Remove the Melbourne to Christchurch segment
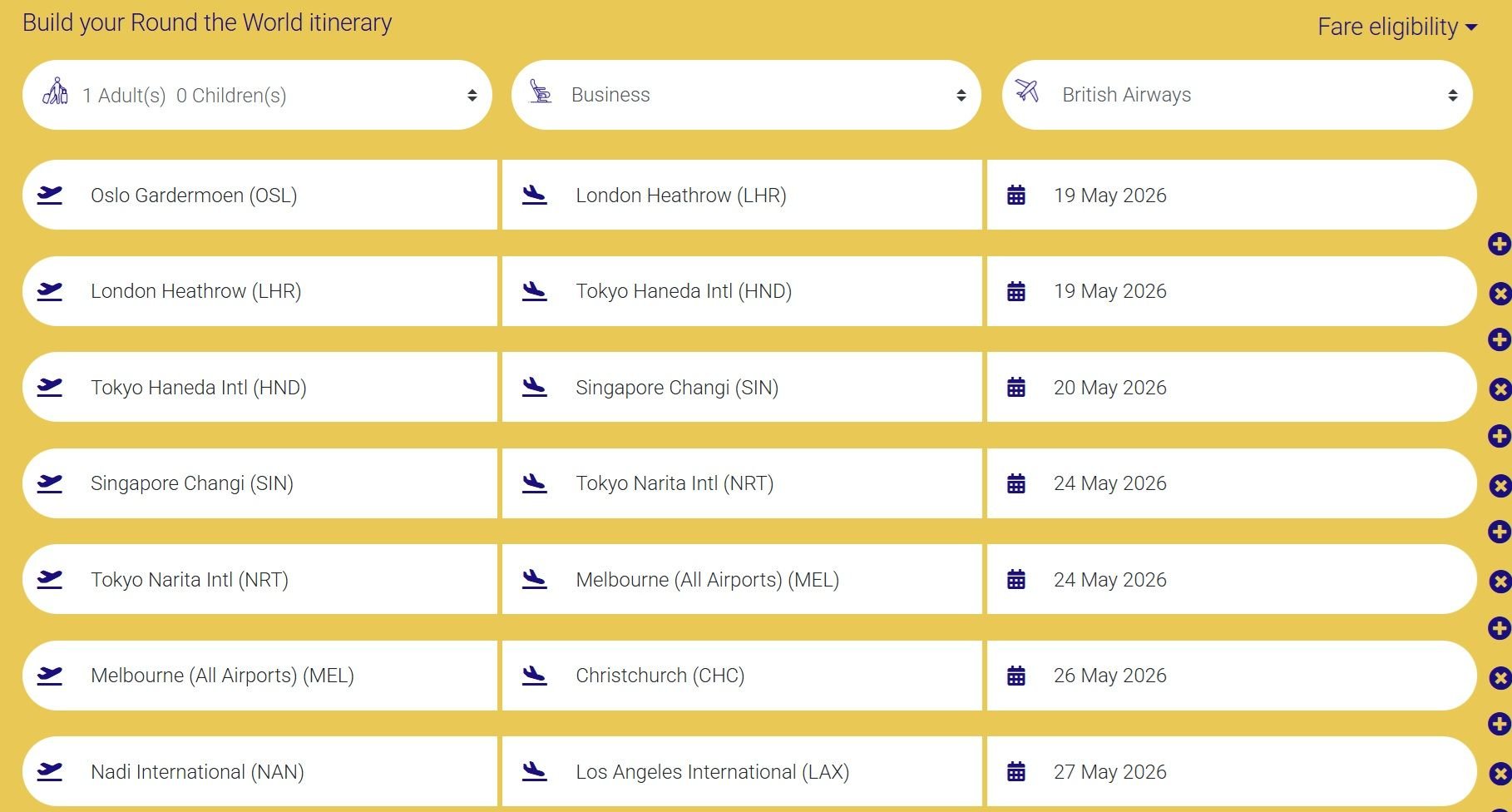1512x812 pixels. pos(1499,676)
